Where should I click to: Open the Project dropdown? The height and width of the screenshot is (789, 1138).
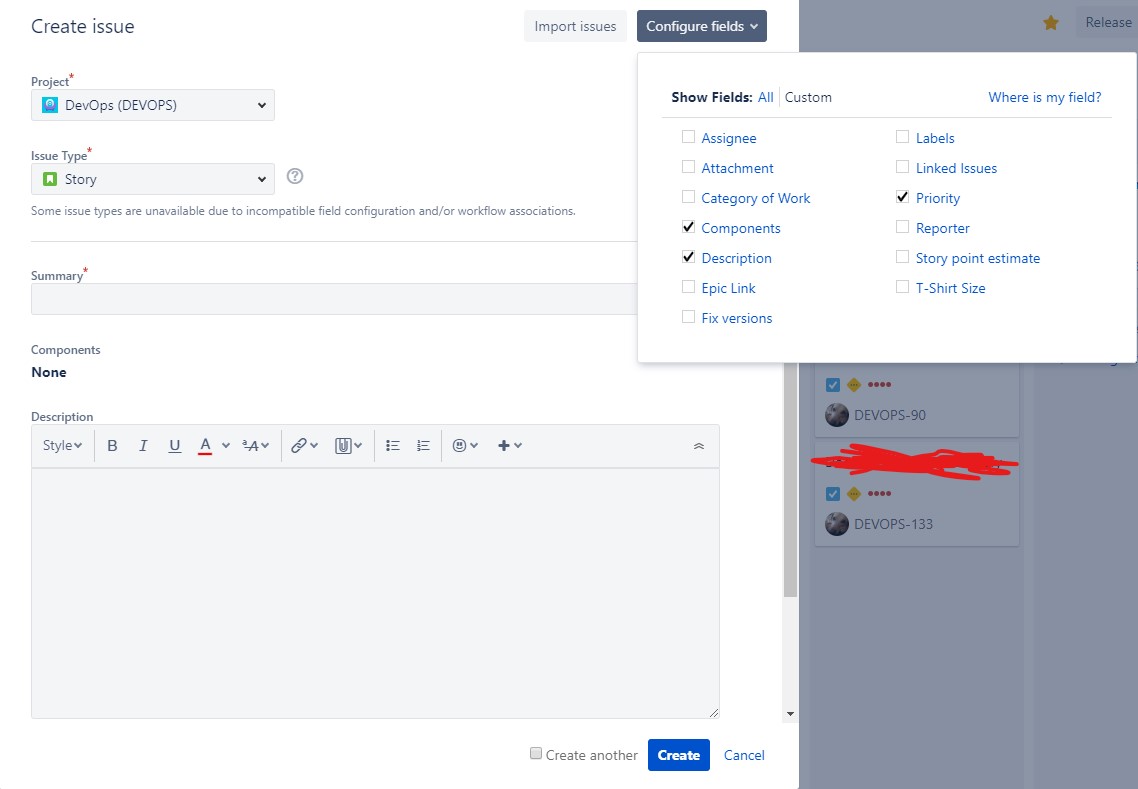[x=152, y=105]
